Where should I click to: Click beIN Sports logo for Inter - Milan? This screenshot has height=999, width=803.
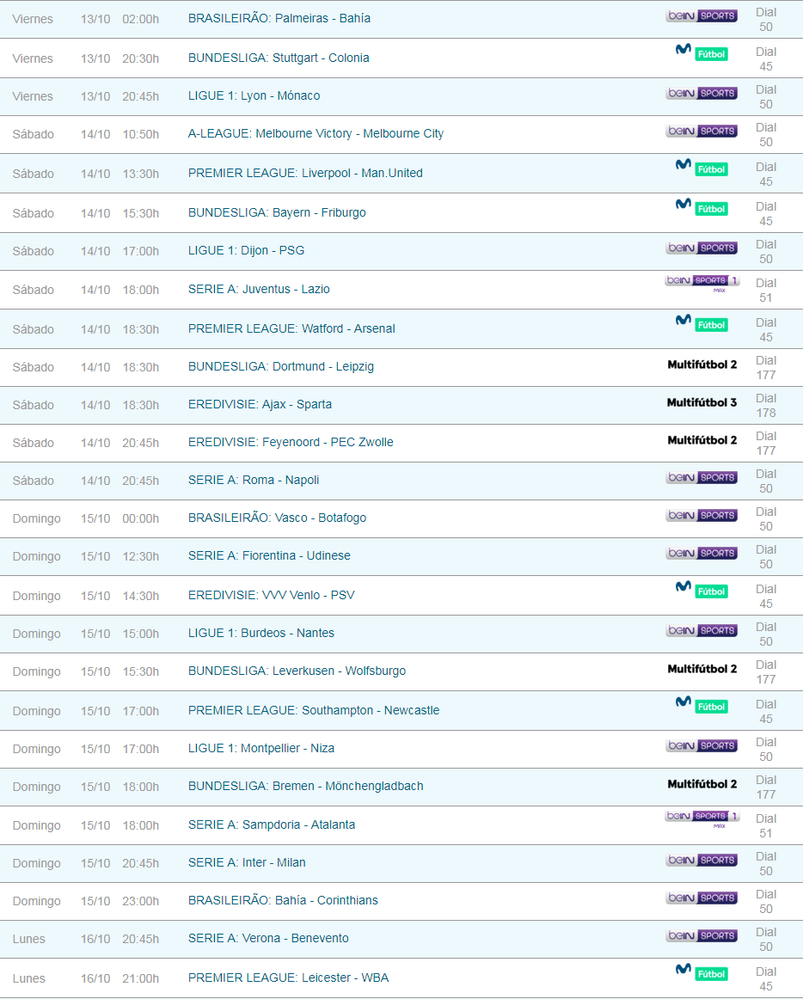[702, 860]
